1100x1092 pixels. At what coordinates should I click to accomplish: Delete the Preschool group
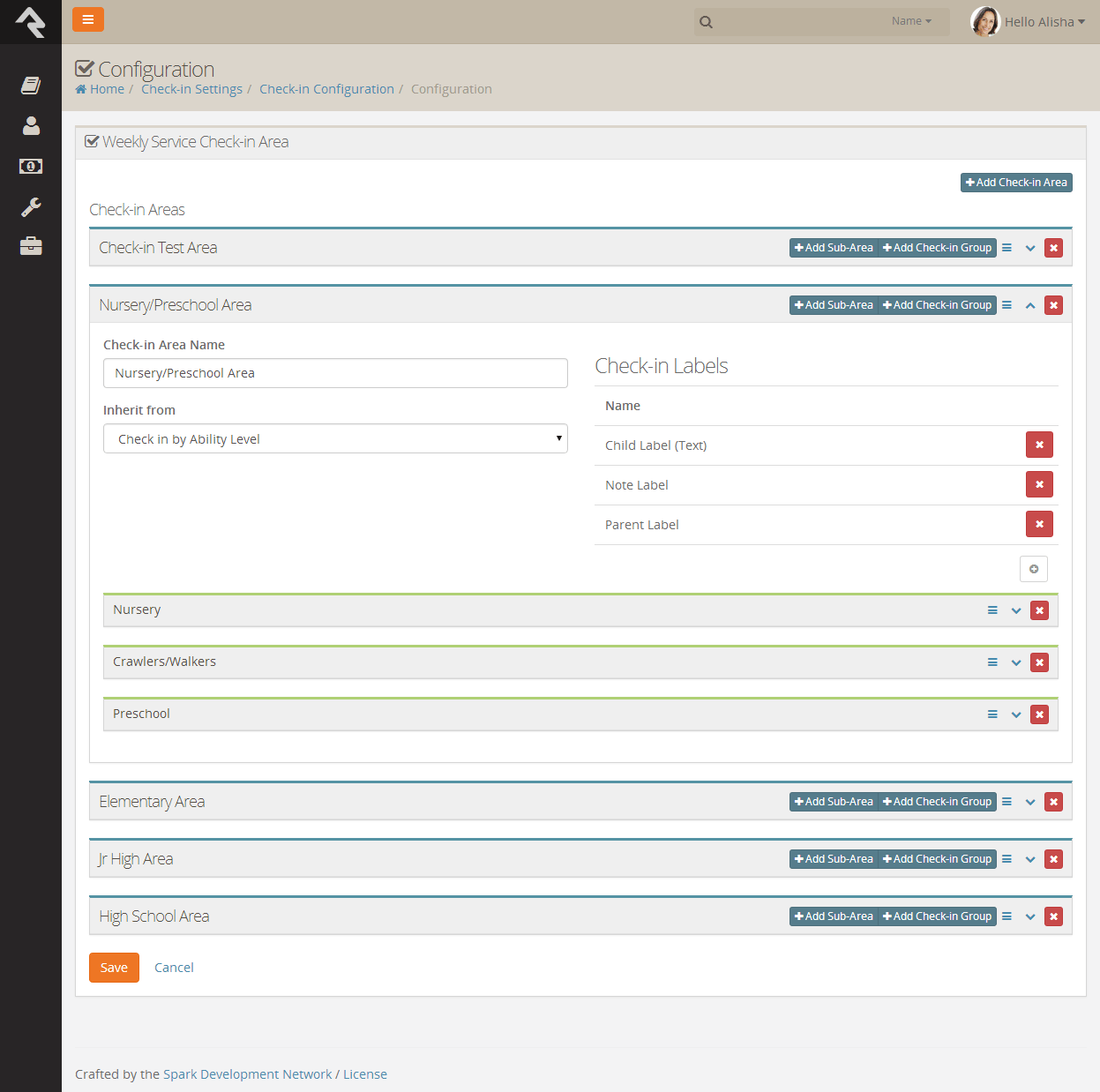(x=1039, y=714)
